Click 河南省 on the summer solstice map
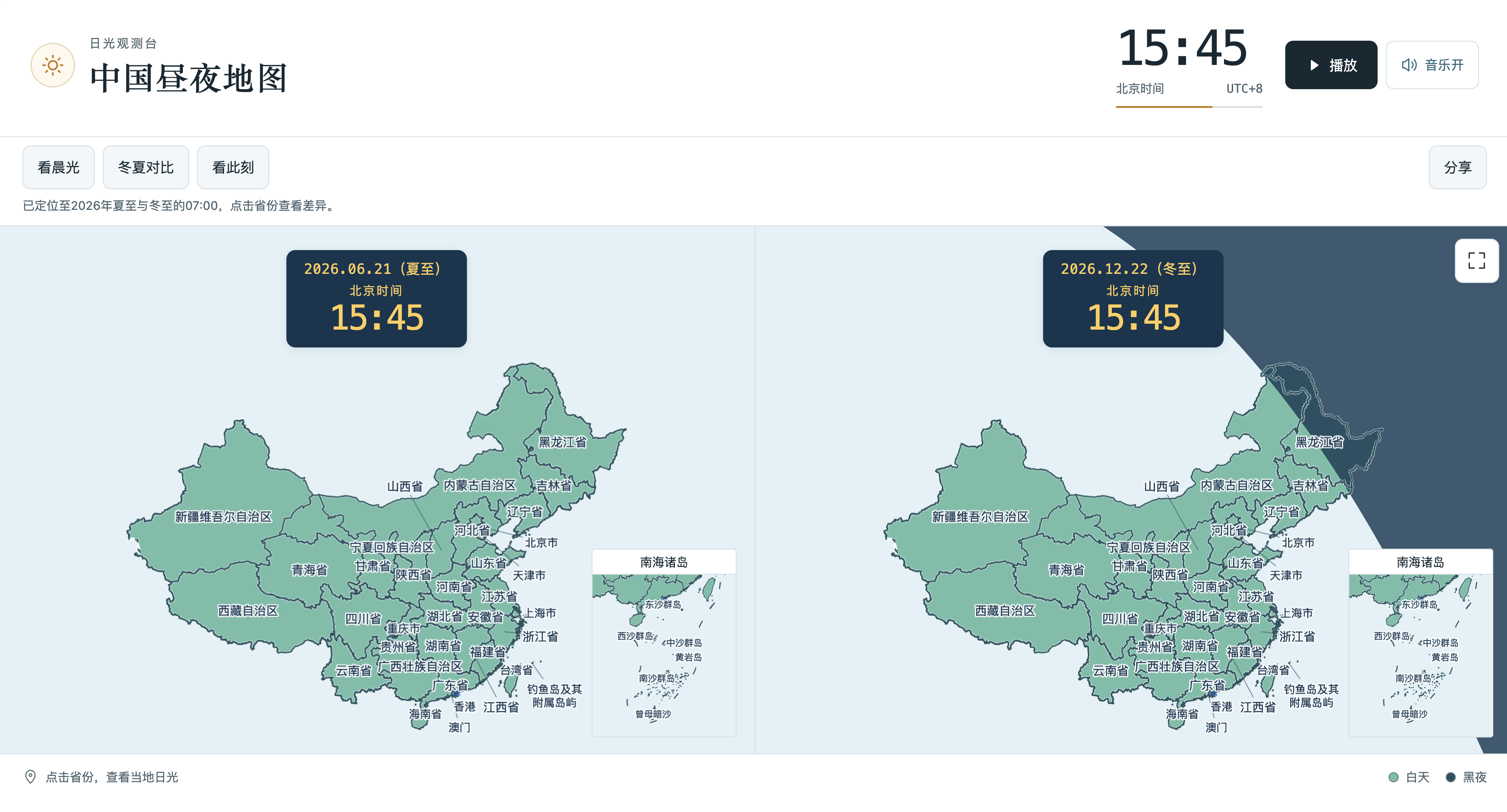 point(454,586)
